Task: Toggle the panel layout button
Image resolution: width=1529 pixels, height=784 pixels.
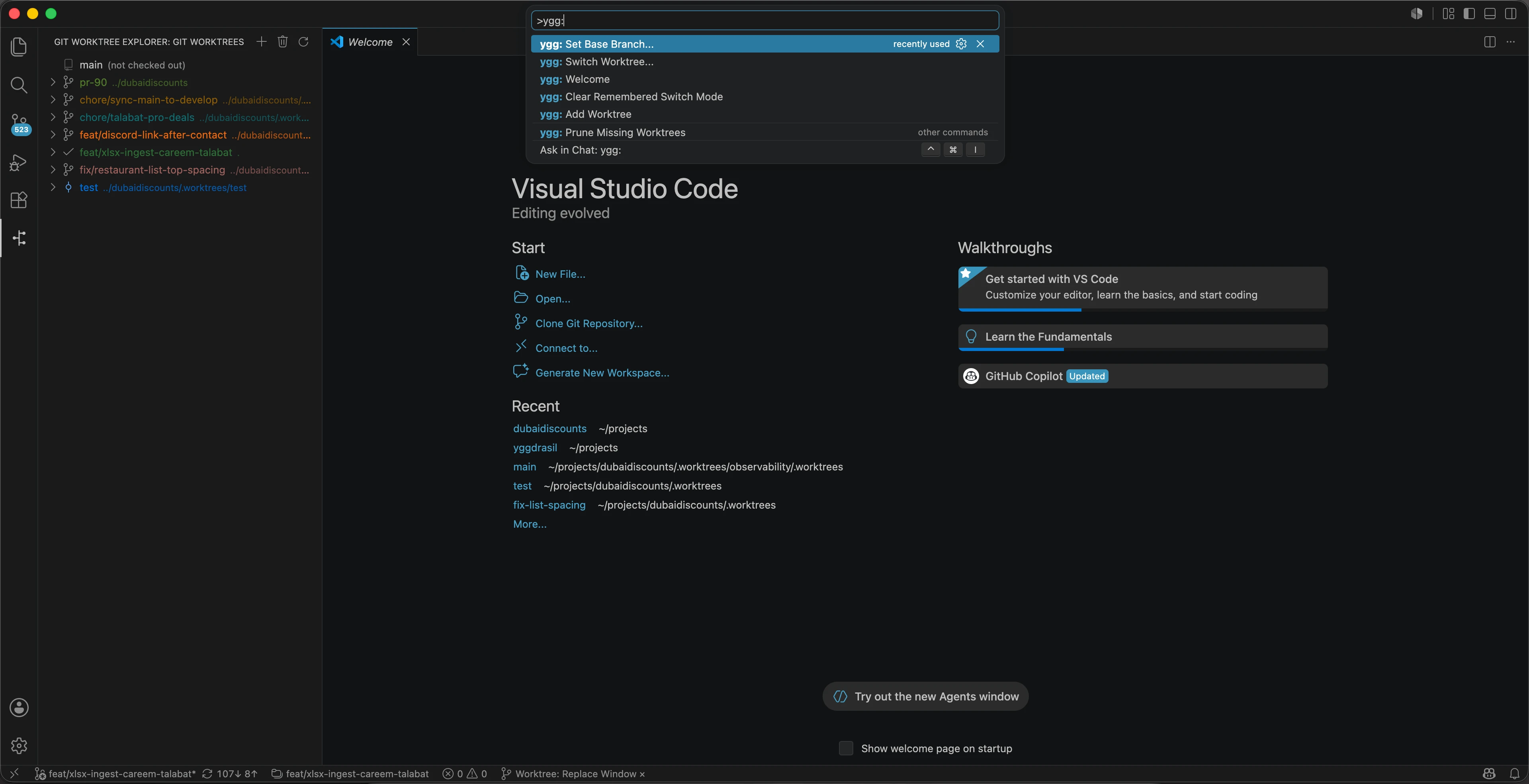Action: pyautogui.click(x=1490, y=14)
